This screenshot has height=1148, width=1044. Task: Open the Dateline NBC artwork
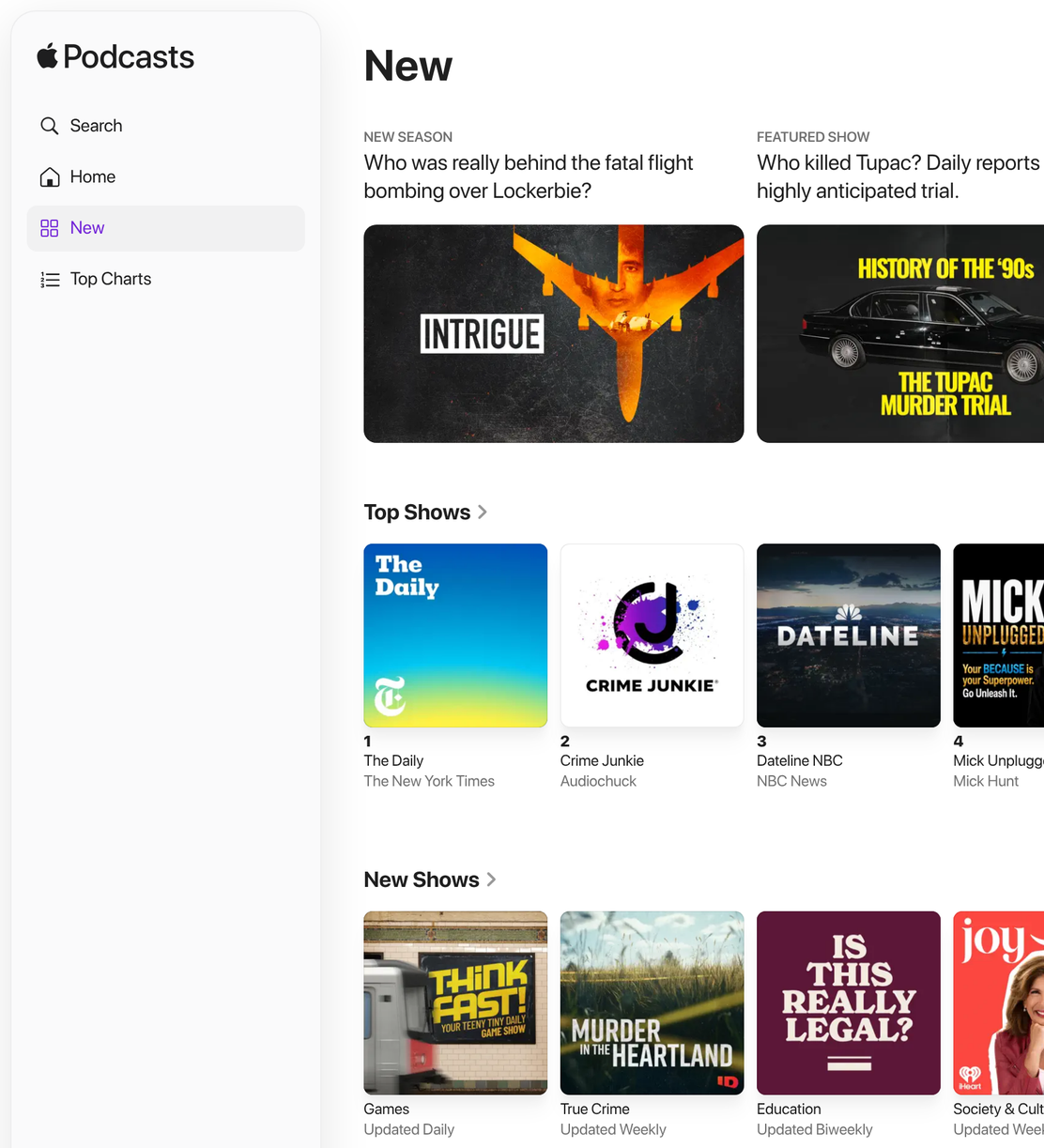(849, 635)
